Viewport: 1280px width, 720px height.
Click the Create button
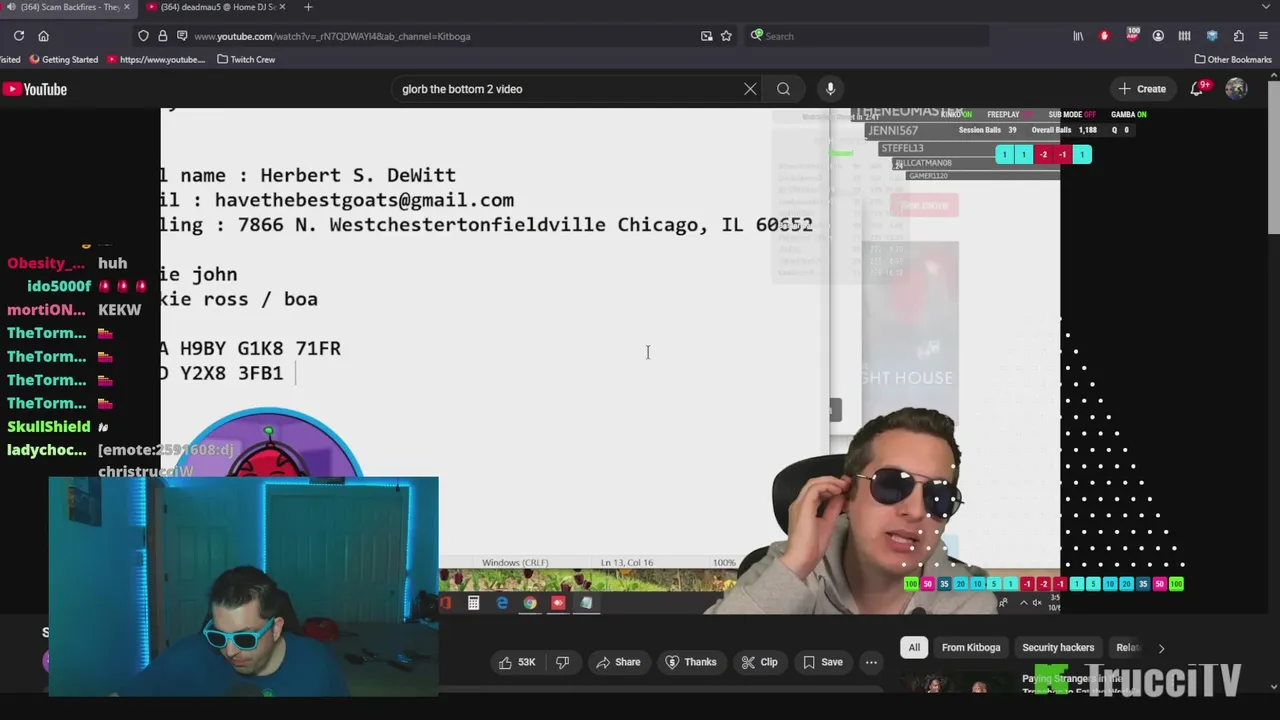[1142, 89]
